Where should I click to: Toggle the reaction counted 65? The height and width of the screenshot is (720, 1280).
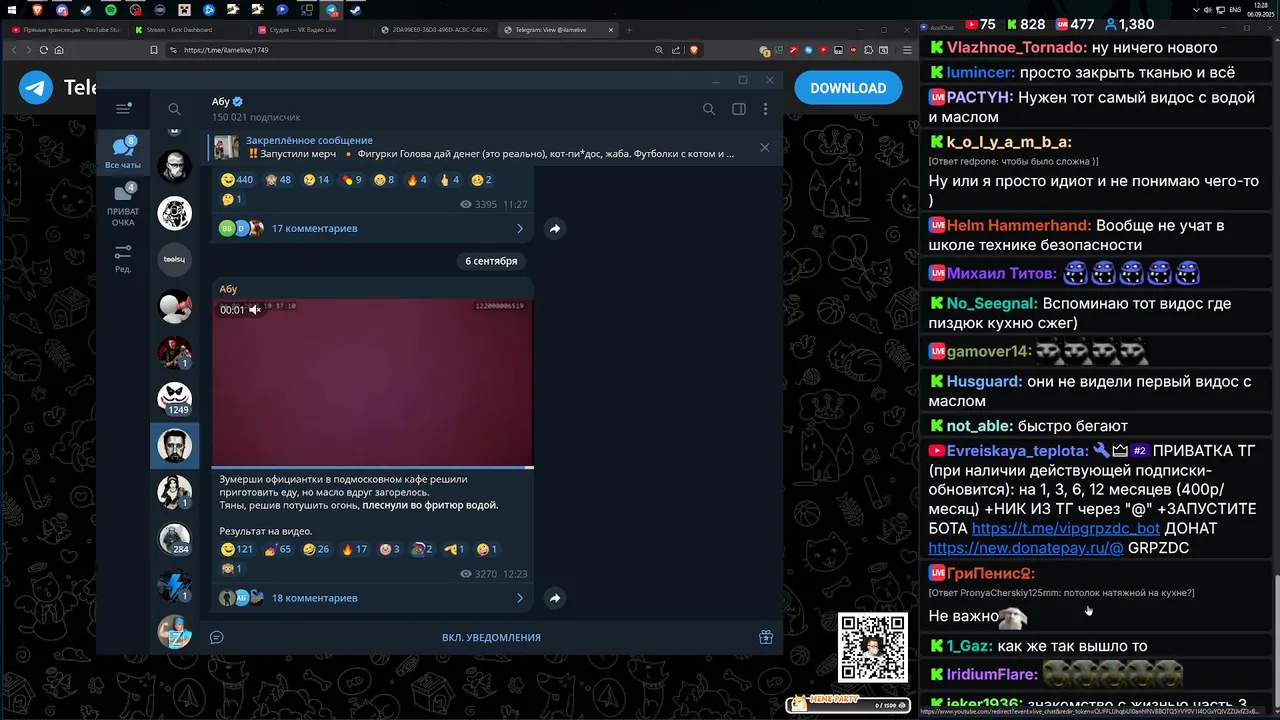coord(278,549)
